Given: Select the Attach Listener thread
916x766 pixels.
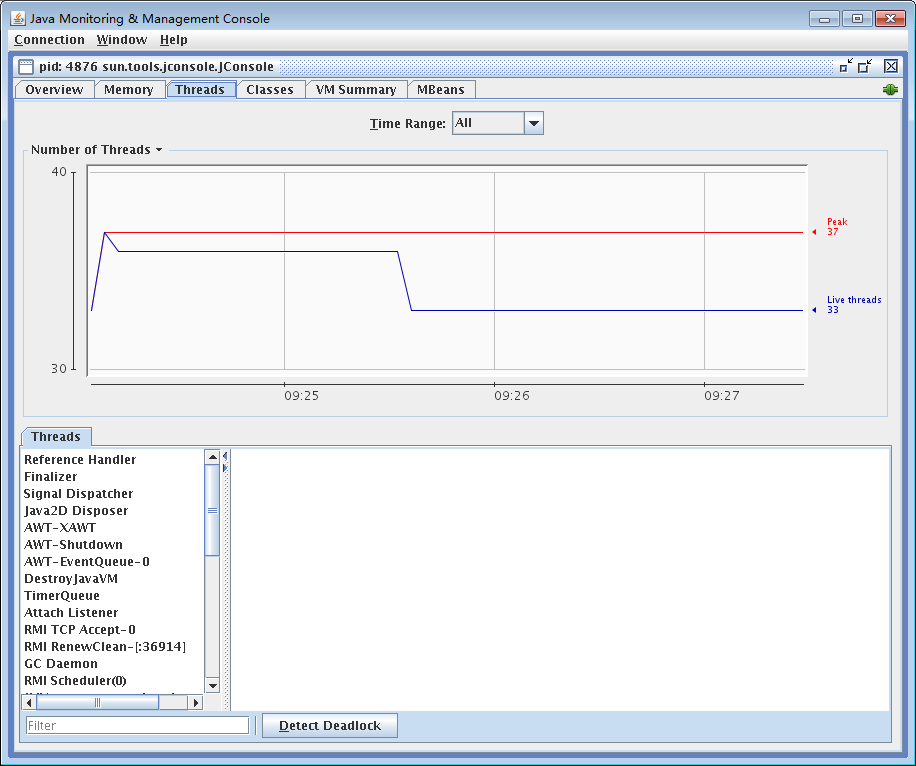Looking at the screenshot, I should [71, 613].
